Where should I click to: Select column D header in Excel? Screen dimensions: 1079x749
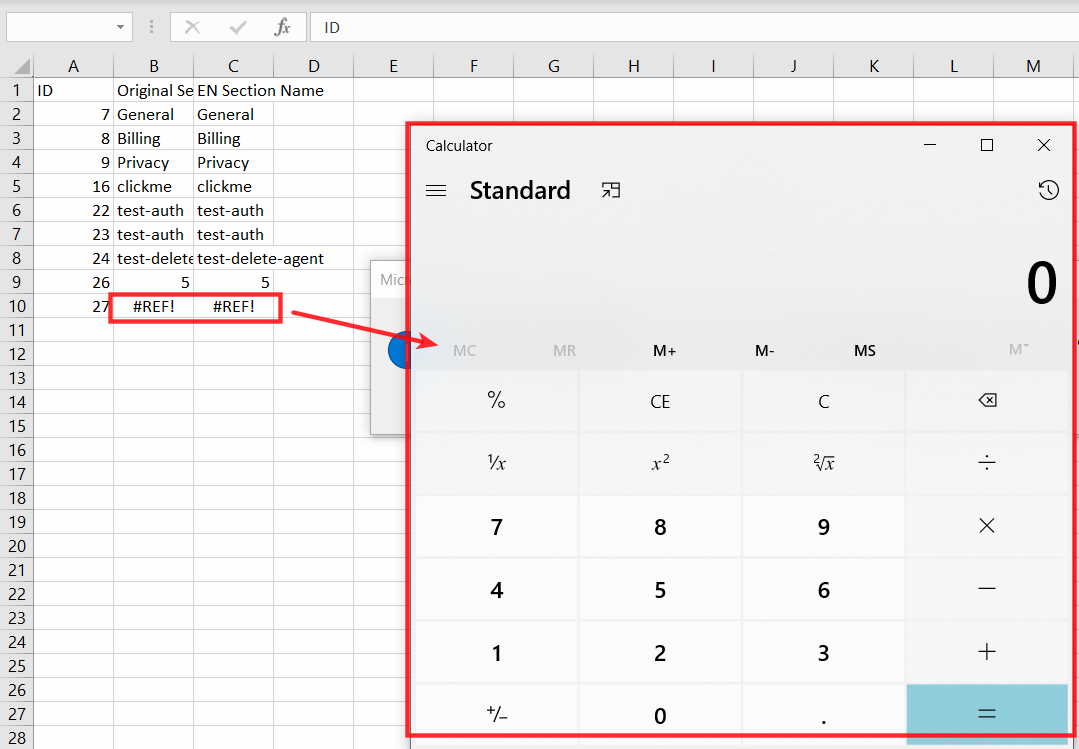click(314, 66)
